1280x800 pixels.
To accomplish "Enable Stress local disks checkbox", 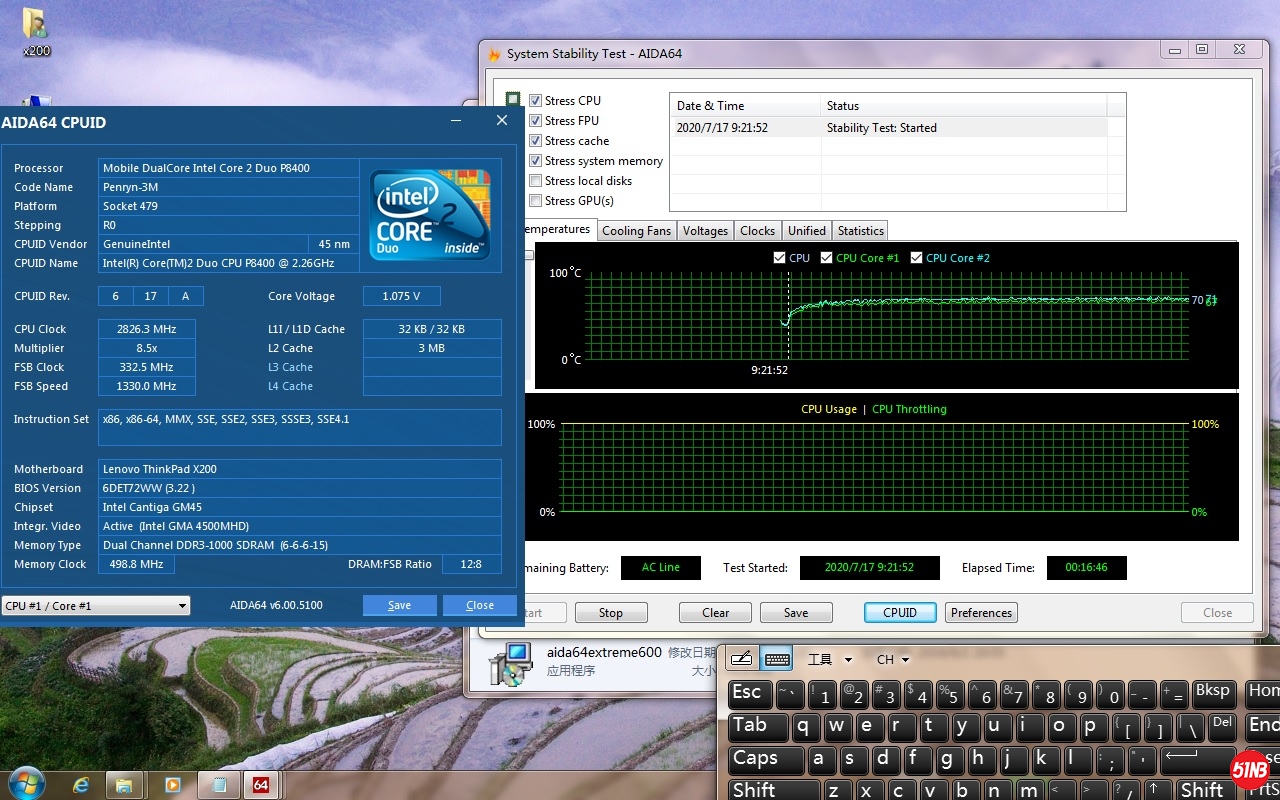I will tap(536, 181).
